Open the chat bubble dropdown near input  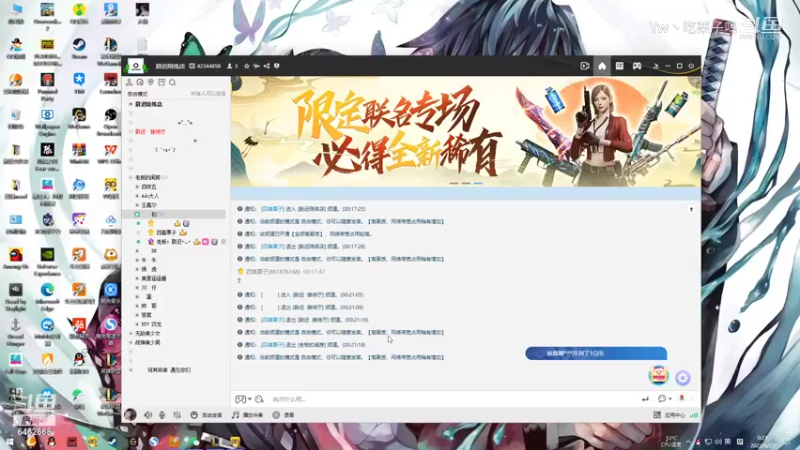click(x=664, y=399)
